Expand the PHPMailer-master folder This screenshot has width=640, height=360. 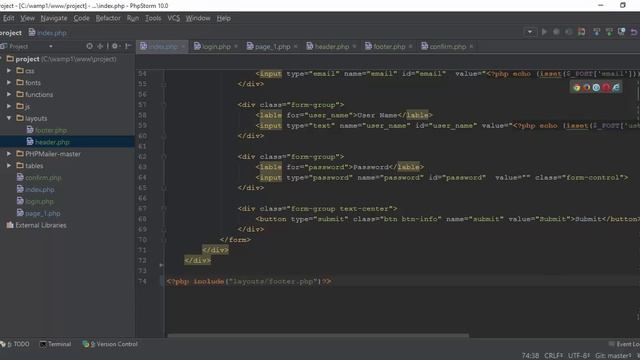9,154
